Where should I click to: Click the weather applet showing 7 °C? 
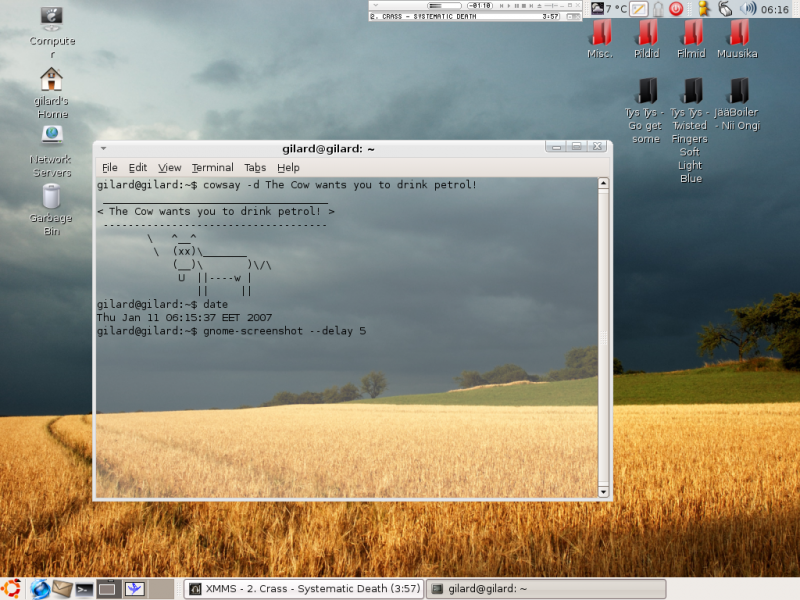[x=609, y=9]
